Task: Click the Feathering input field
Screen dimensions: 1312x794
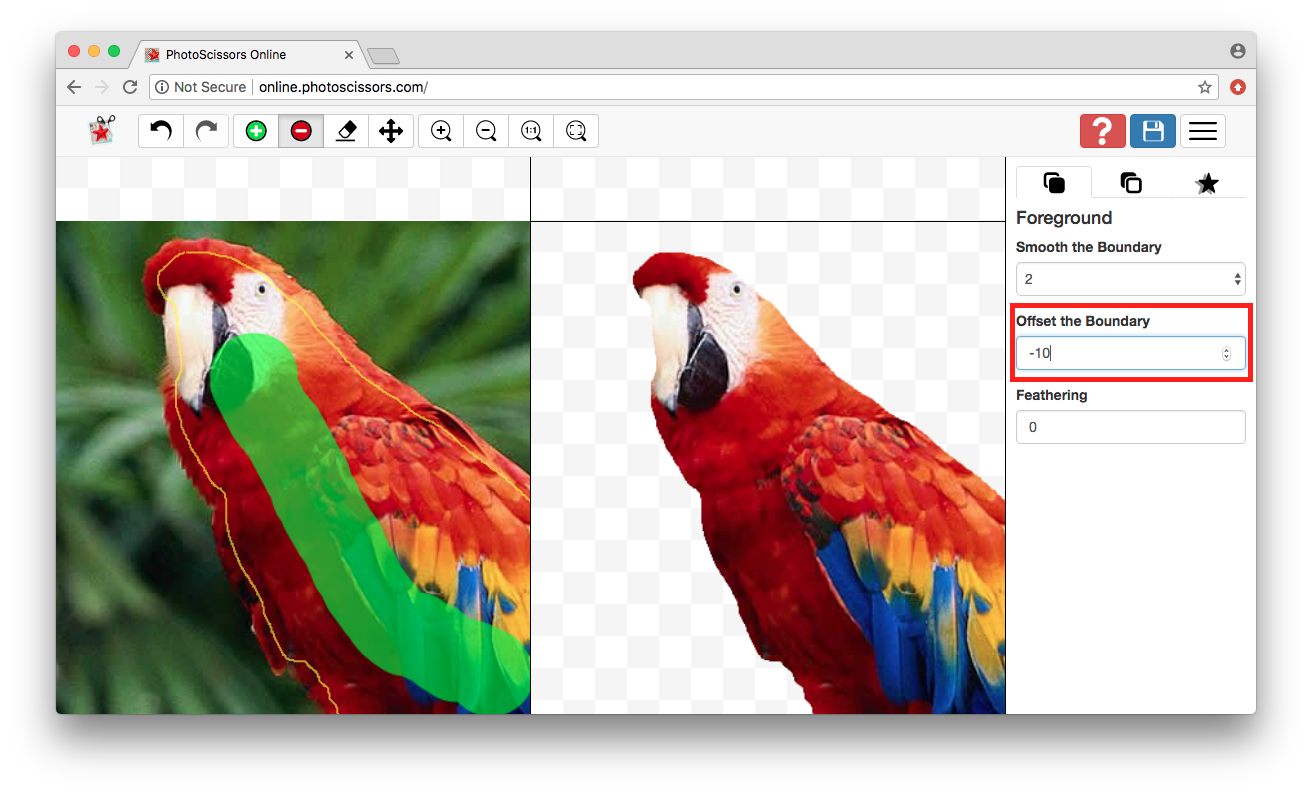Action: pos(1130,427)
